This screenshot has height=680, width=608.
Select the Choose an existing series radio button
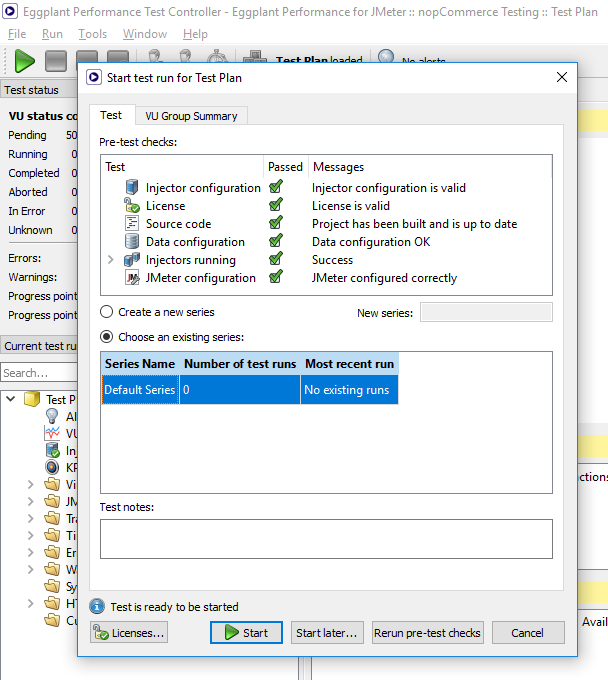pos(107,337)
